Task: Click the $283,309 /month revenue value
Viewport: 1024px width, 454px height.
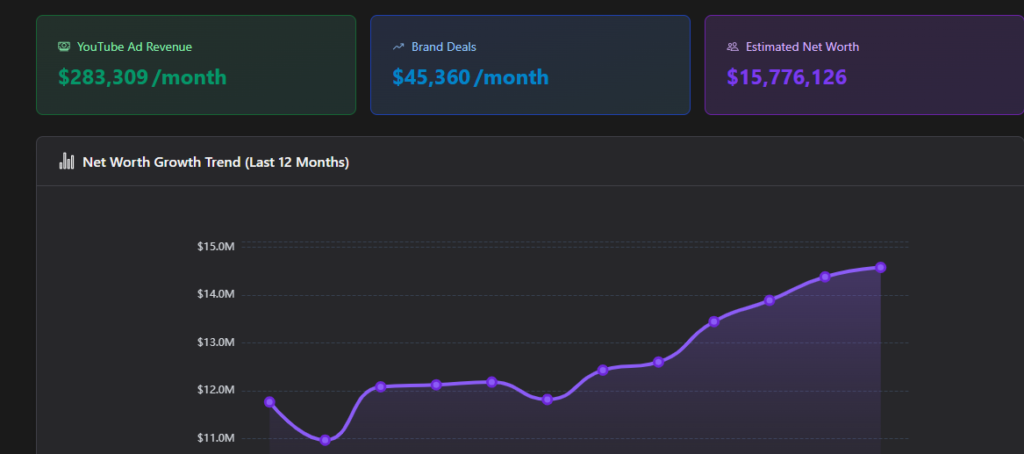Action: [x=142, y=77]
